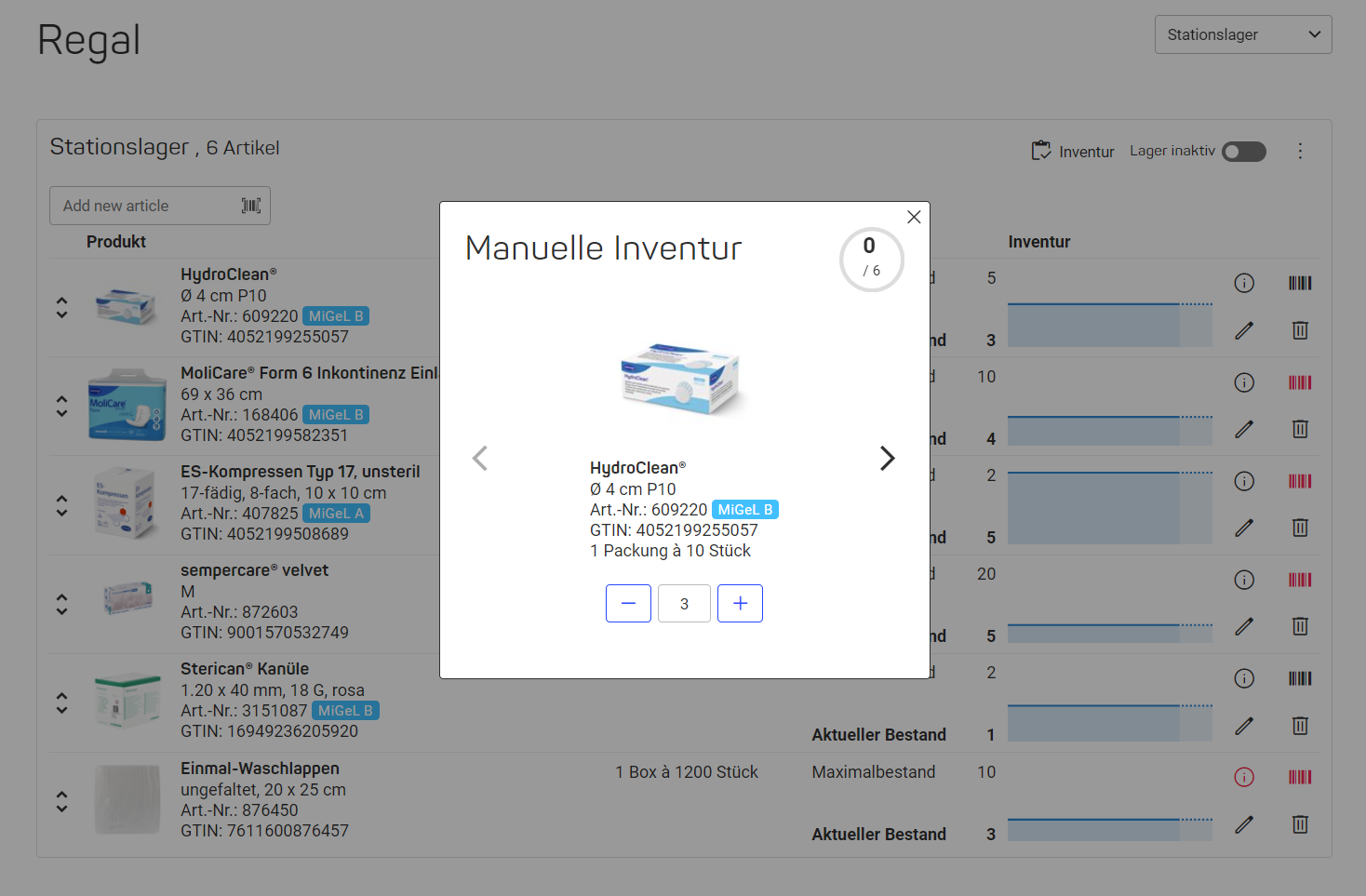1366x896 pixels.
Task: Open the Stationslager dropdown
Action: click(x=1243, y=34)
